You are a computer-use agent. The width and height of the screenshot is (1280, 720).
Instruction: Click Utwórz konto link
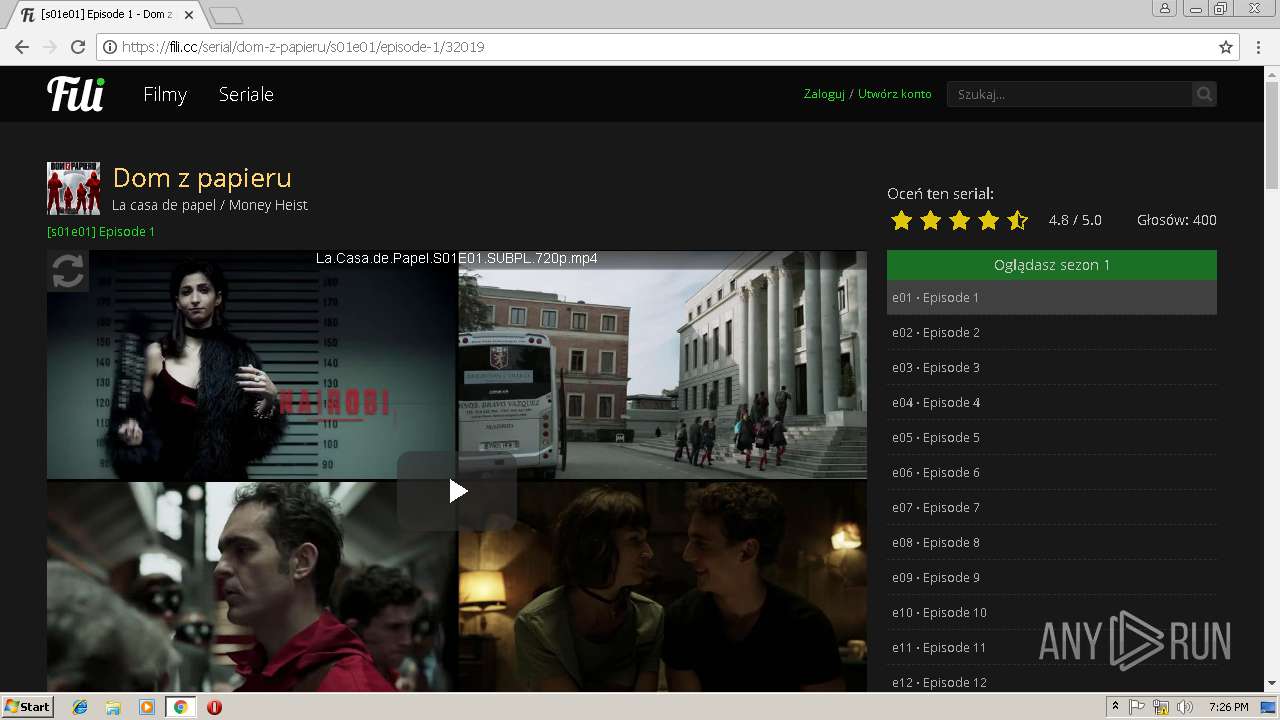click(x=894, y=94)
